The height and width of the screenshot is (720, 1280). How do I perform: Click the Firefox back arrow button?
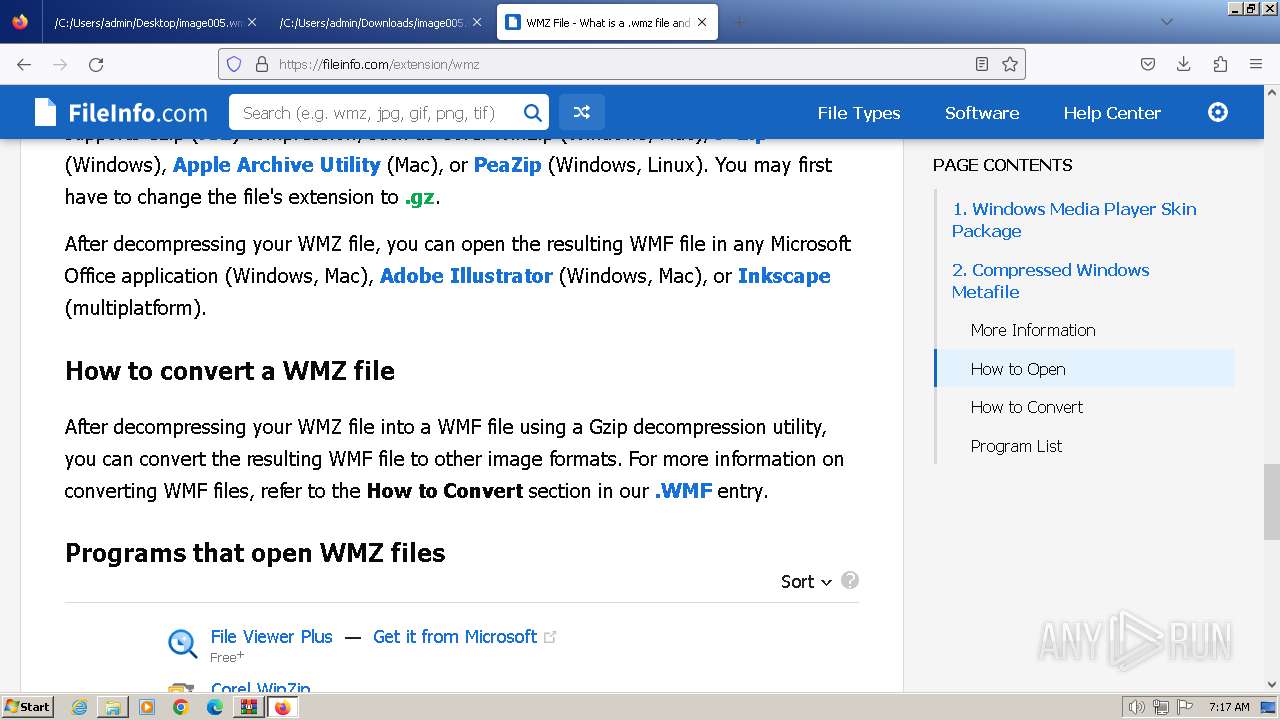coord(24,64)
